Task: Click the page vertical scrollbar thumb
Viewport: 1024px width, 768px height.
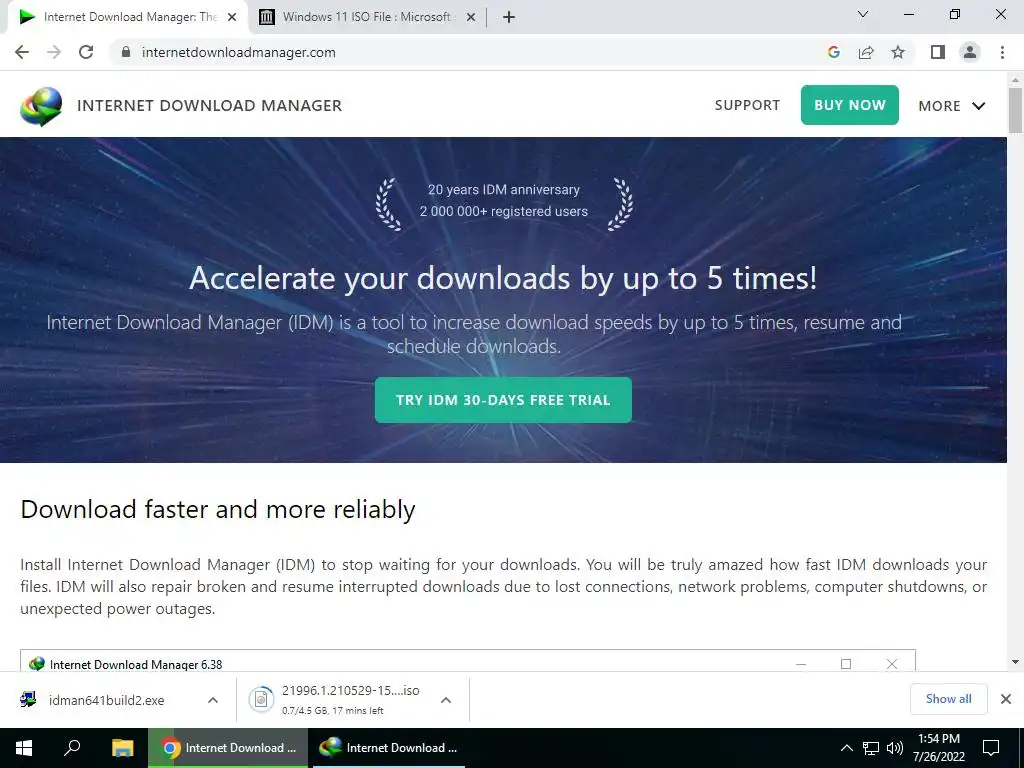Action: point(1015,110)
